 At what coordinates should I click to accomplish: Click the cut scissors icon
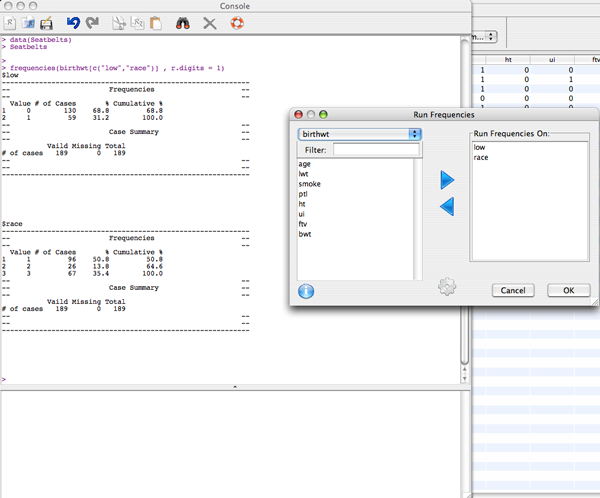pyautogui.click(x=119, y=23)
